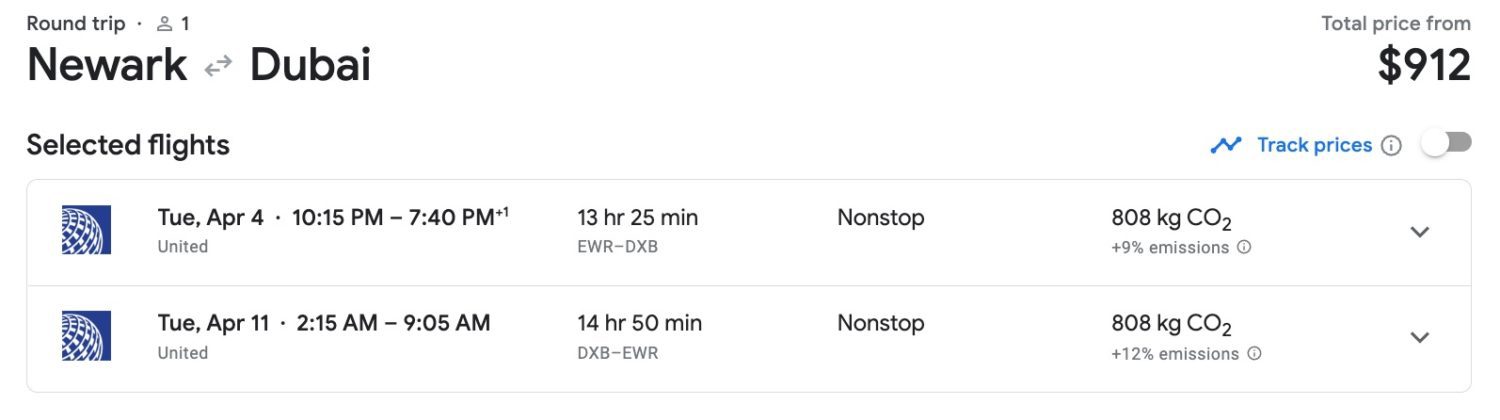Enable the Track prices toggle
Image resolution: width=1500 pixels, height=420 pixels.
[1446, 144]
